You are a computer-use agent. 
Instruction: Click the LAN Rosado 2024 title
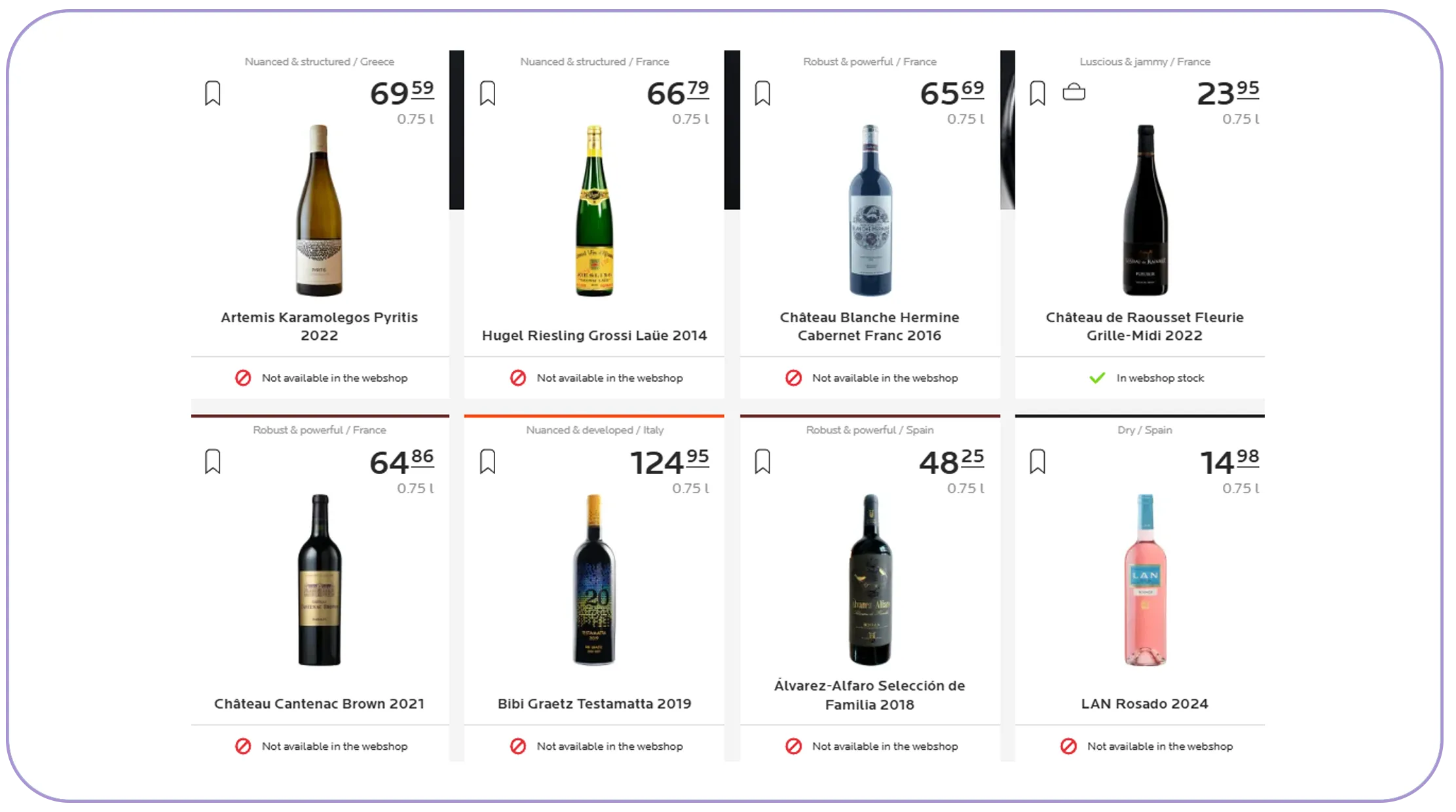coord(1144,703)
